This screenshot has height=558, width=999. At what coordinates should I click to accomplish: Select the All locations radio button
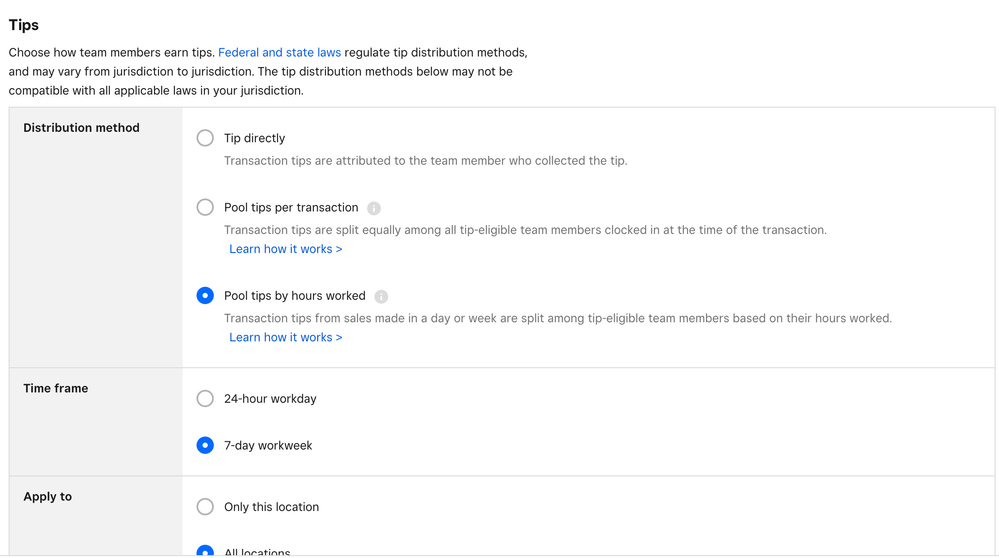tap(205, 551)
